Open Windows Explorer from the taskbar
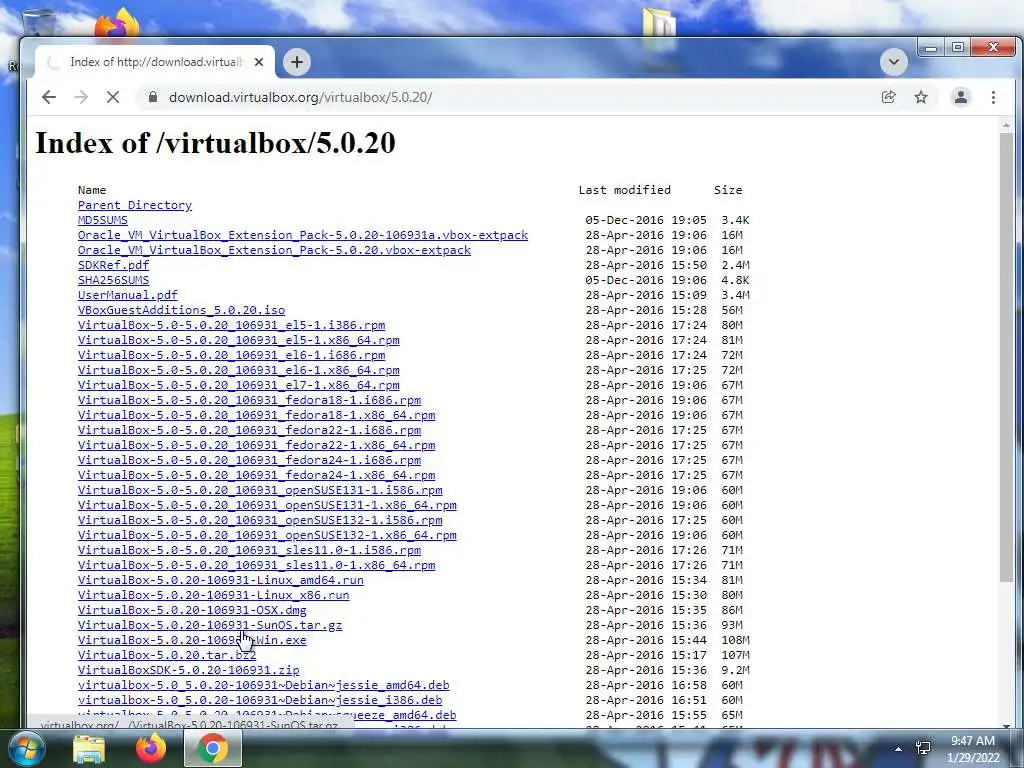Viewport: 1024px width, 768px height. (89, 748)
